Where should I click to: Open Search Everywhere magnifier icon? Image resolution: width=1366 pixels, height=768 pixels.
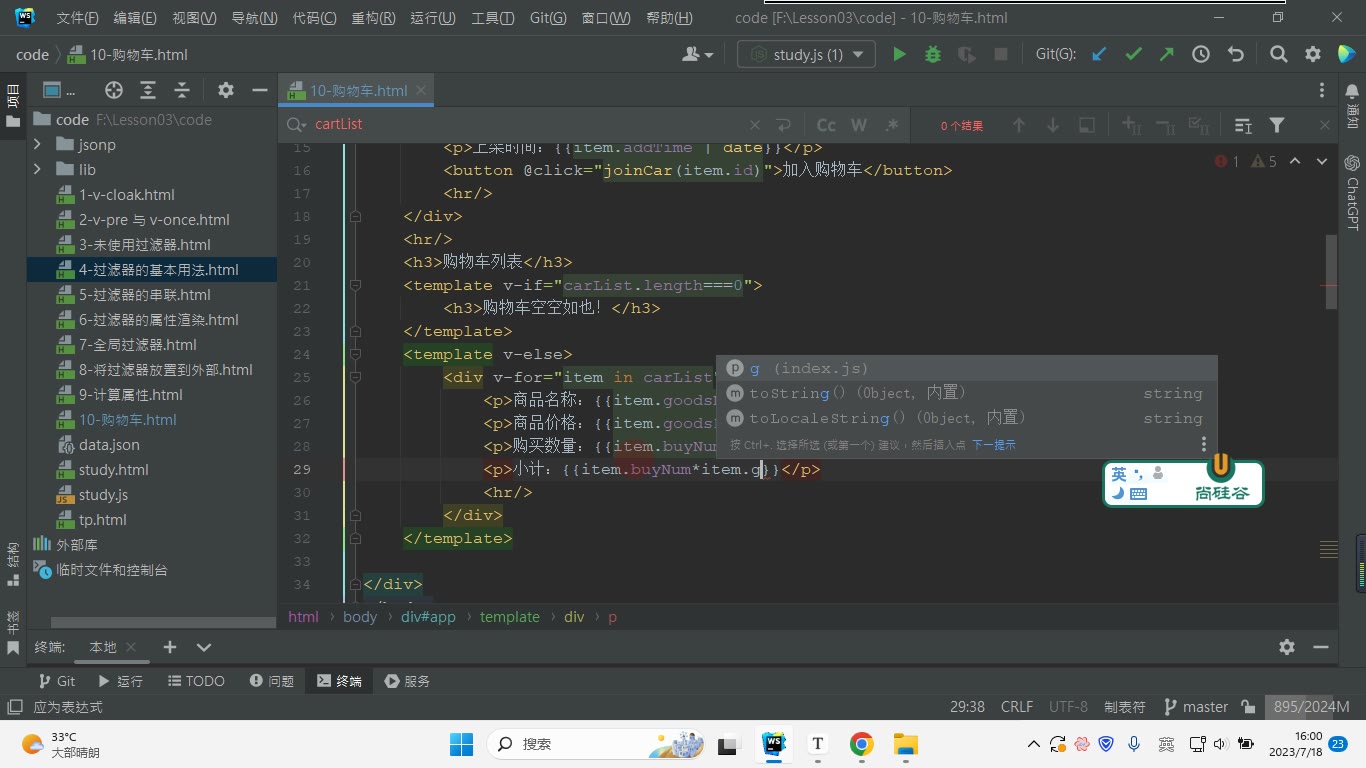point(1279,55)
